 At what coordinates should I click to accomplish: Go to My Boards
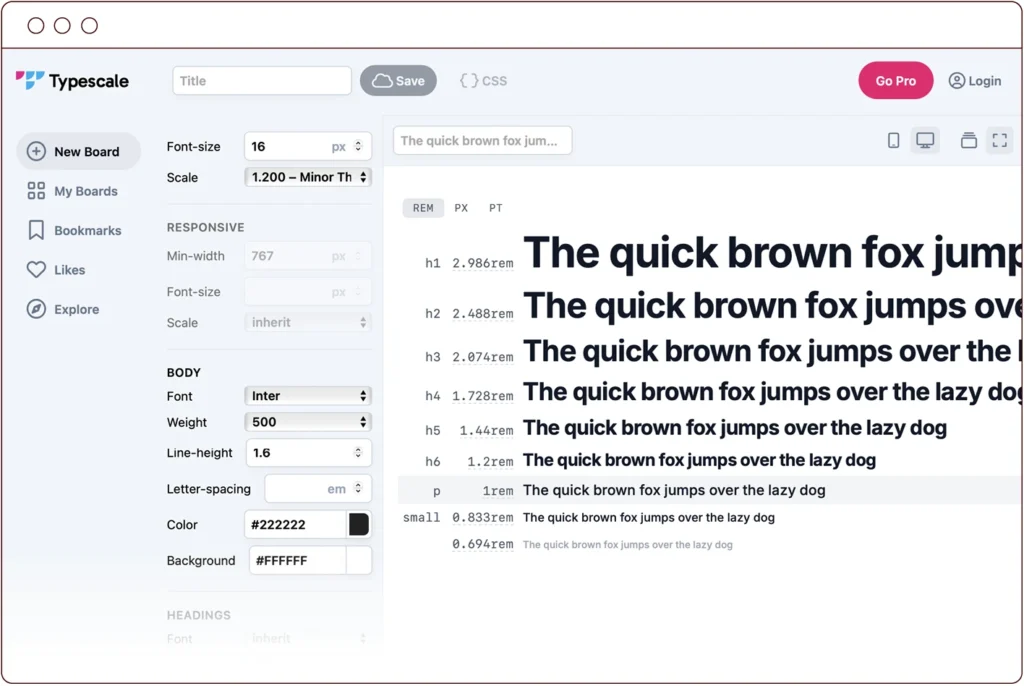(x=86, y=191)
